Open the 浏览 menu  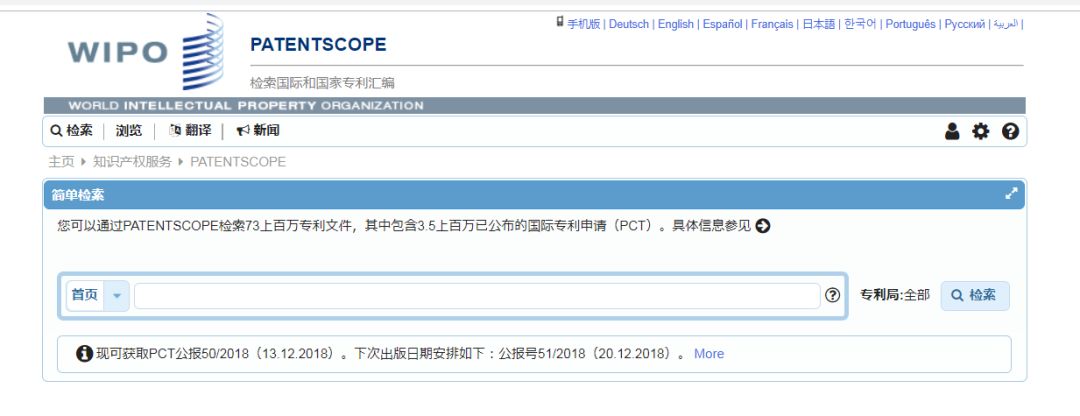point(129,130)
